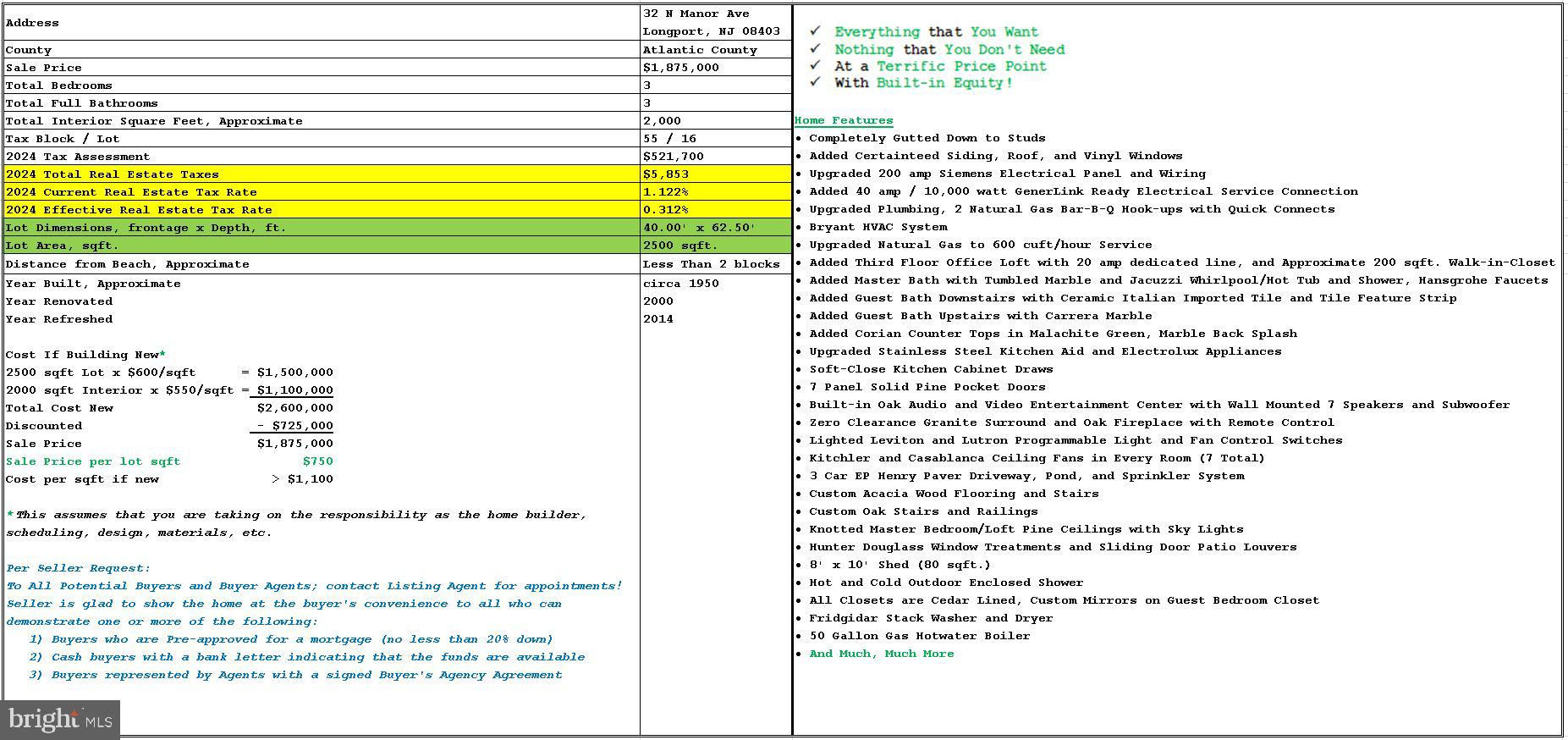Select the address cell '32 N Manor Ave'
Screen dimensions: 1568x740
click(696, 14)
